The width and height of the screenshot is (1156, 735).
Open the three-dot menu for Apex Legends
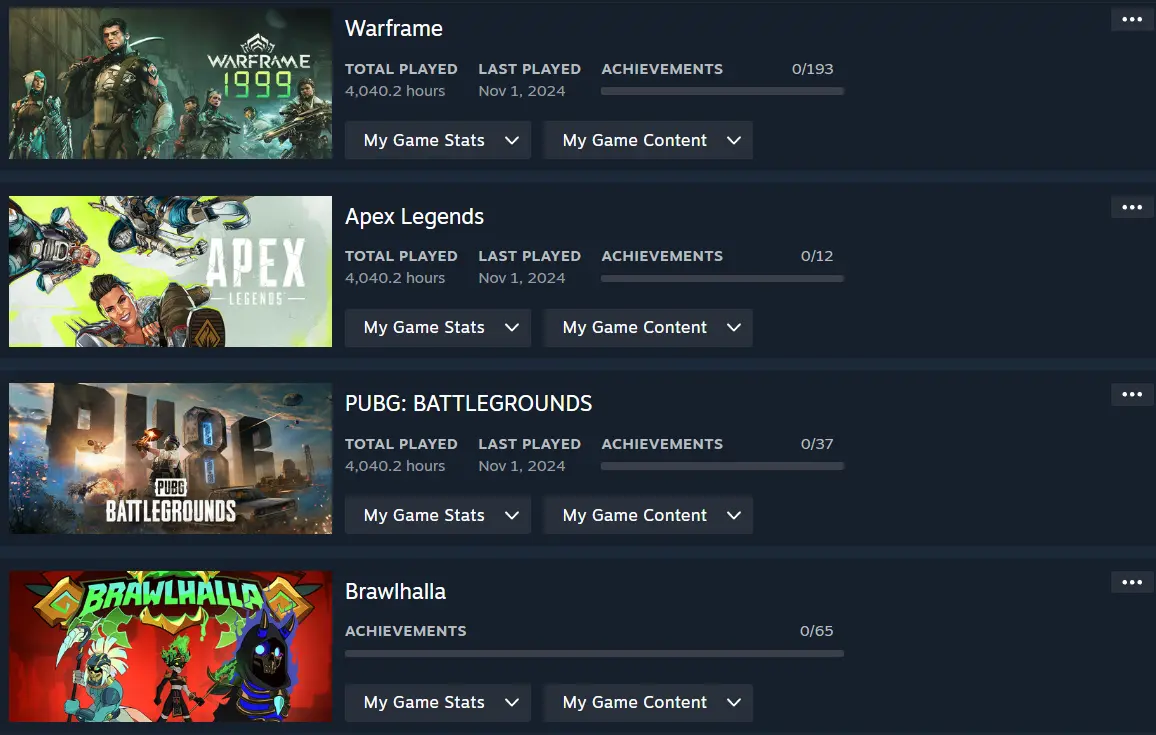point(1132,207)
